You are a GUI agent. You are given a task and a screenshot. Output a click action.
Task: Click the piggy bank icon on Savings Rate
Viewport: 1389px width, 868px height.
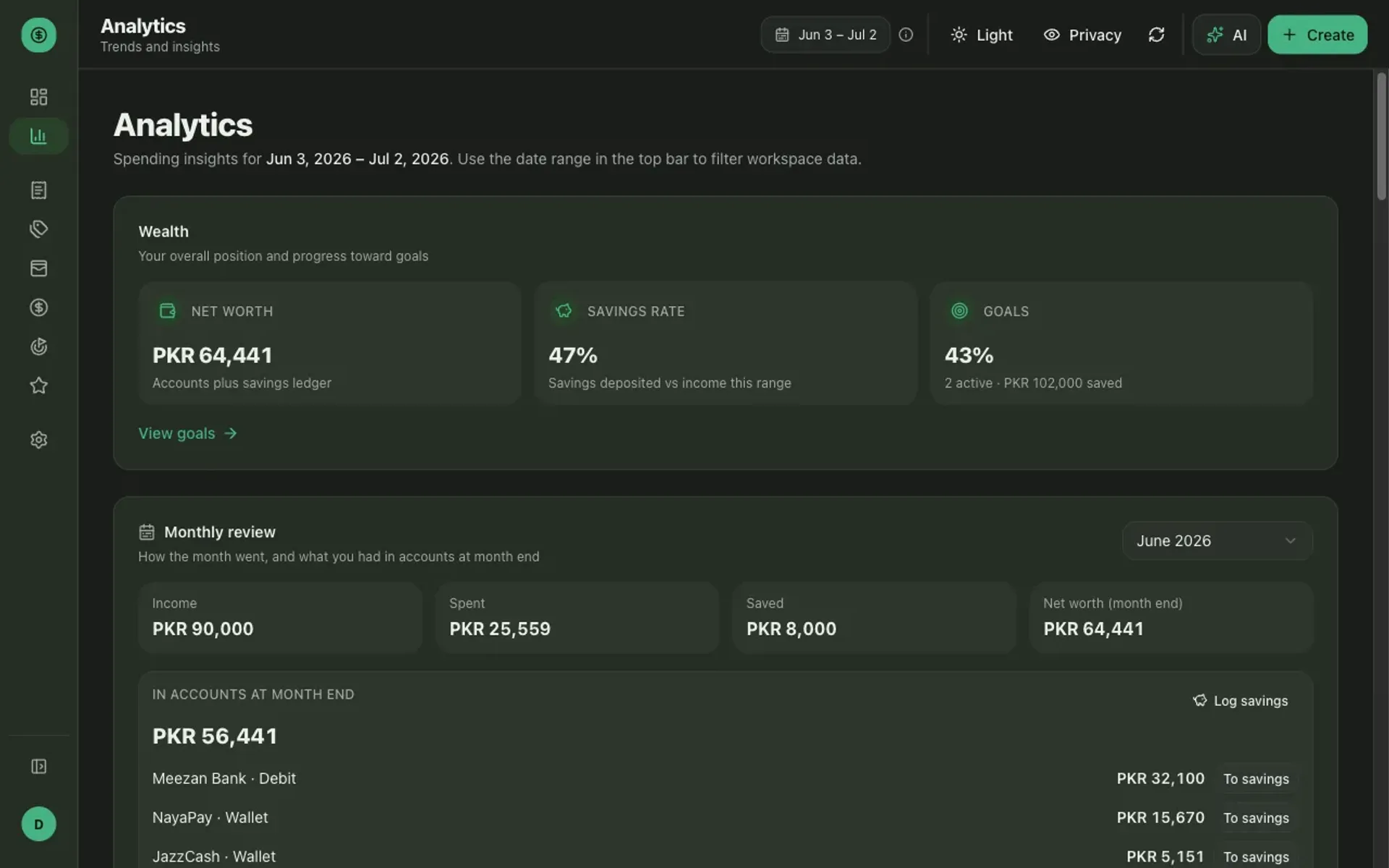564,311
